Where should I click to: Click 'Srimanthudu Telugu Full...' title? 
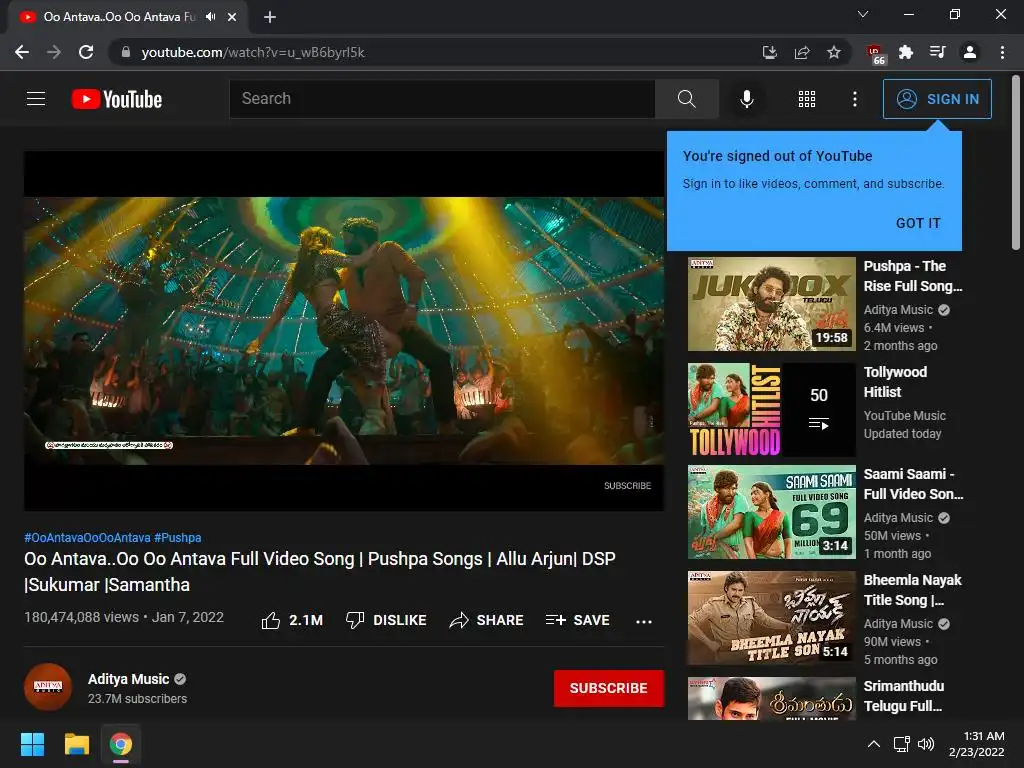click(904, 696)
